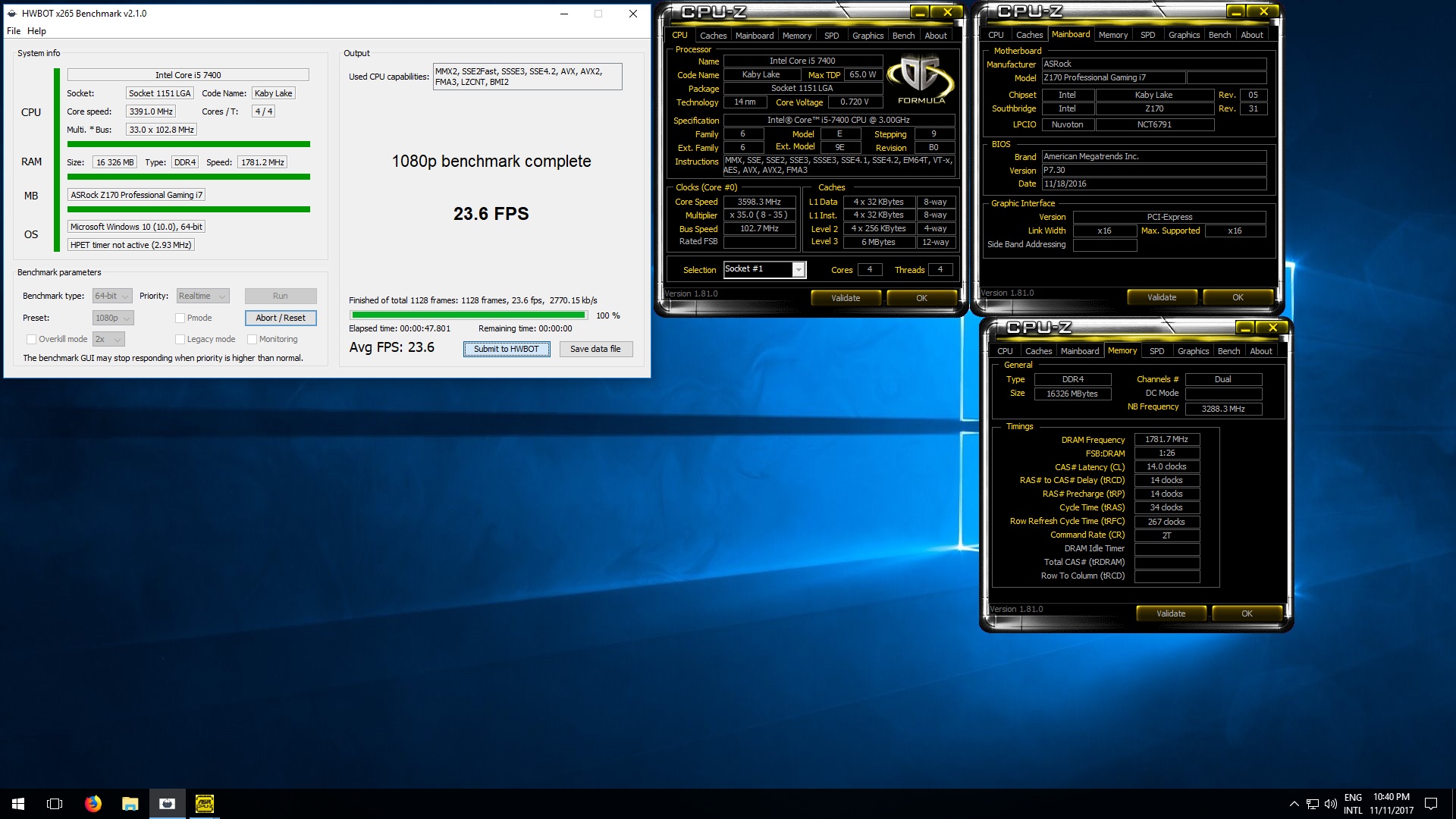This screenshot has height=819, width=1456.
Task: Switch to About tab in Mainboard window
Action: pos(1252,35)
